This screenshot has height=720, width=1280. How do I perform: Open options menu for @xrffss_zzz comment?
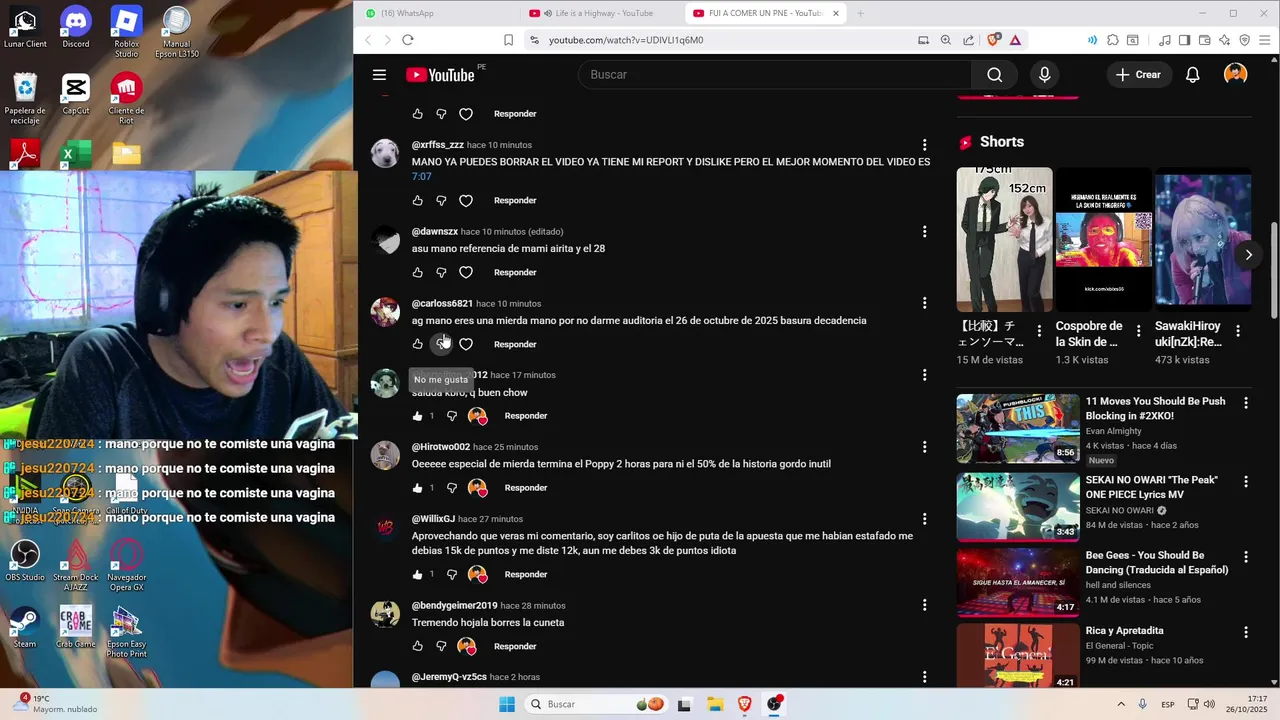coord(924,145)
